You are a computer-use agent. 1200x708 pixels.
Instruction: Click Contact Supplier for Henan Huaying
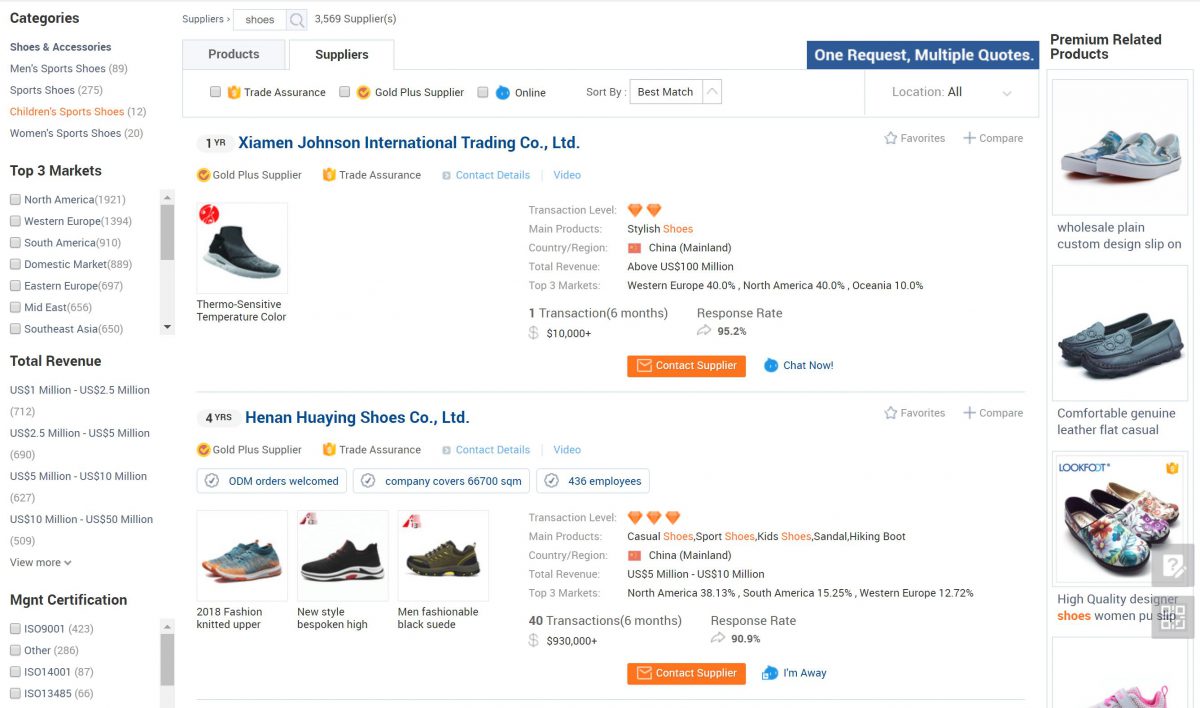coord(687,673)
